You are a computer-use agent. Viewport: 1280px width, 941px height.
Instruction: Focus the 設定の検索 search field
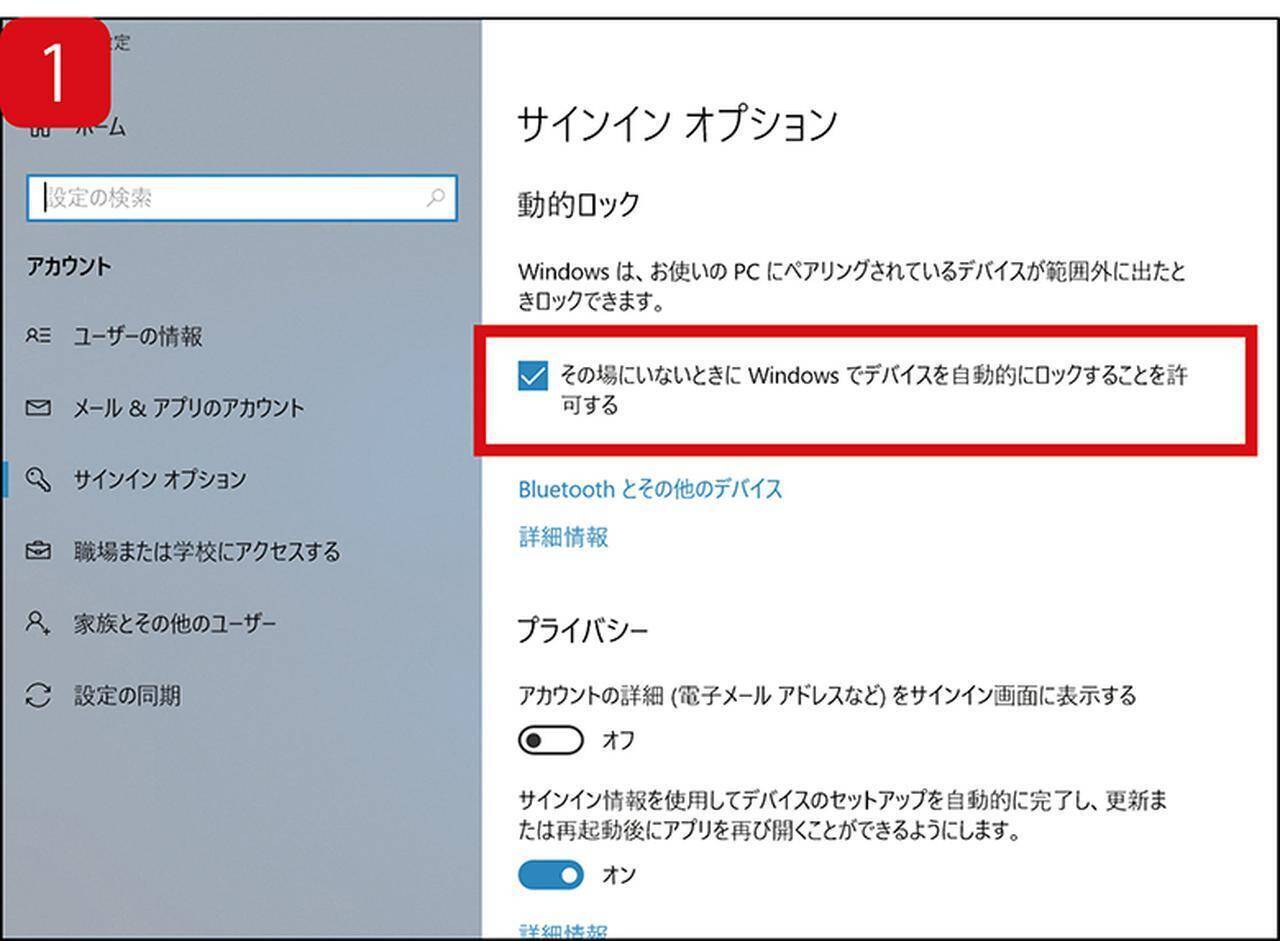[x=230, y=198]
